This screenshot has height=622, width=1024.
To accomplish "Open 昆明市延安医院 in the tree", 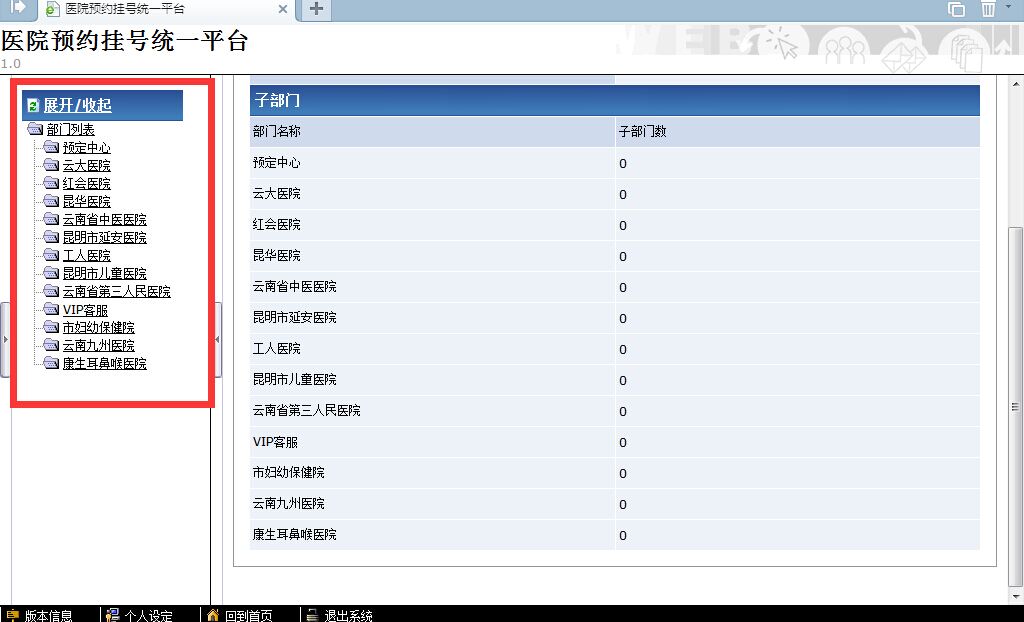I will pyautogui.click(x=104, y=237).
